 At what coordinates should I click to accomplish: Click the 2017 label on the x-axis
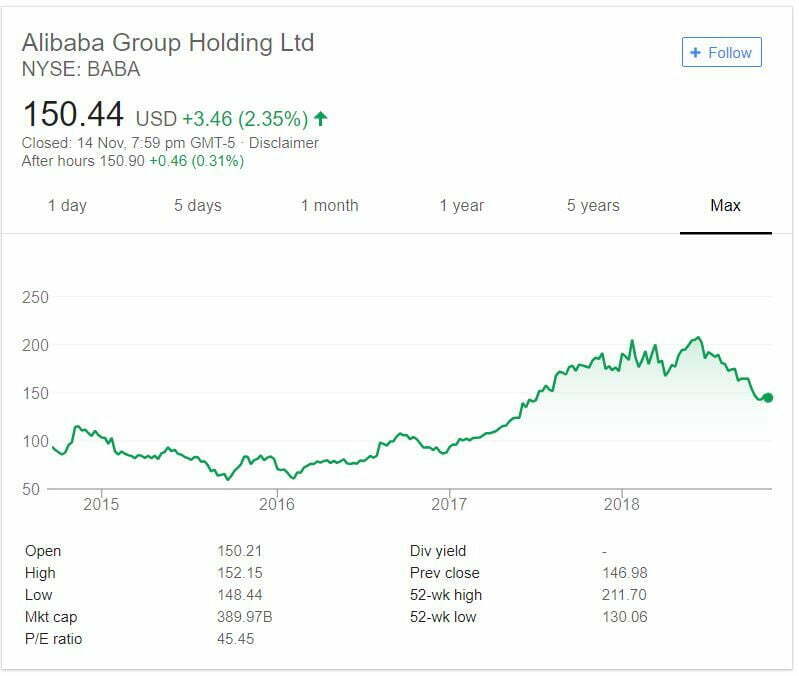[450, 504]
